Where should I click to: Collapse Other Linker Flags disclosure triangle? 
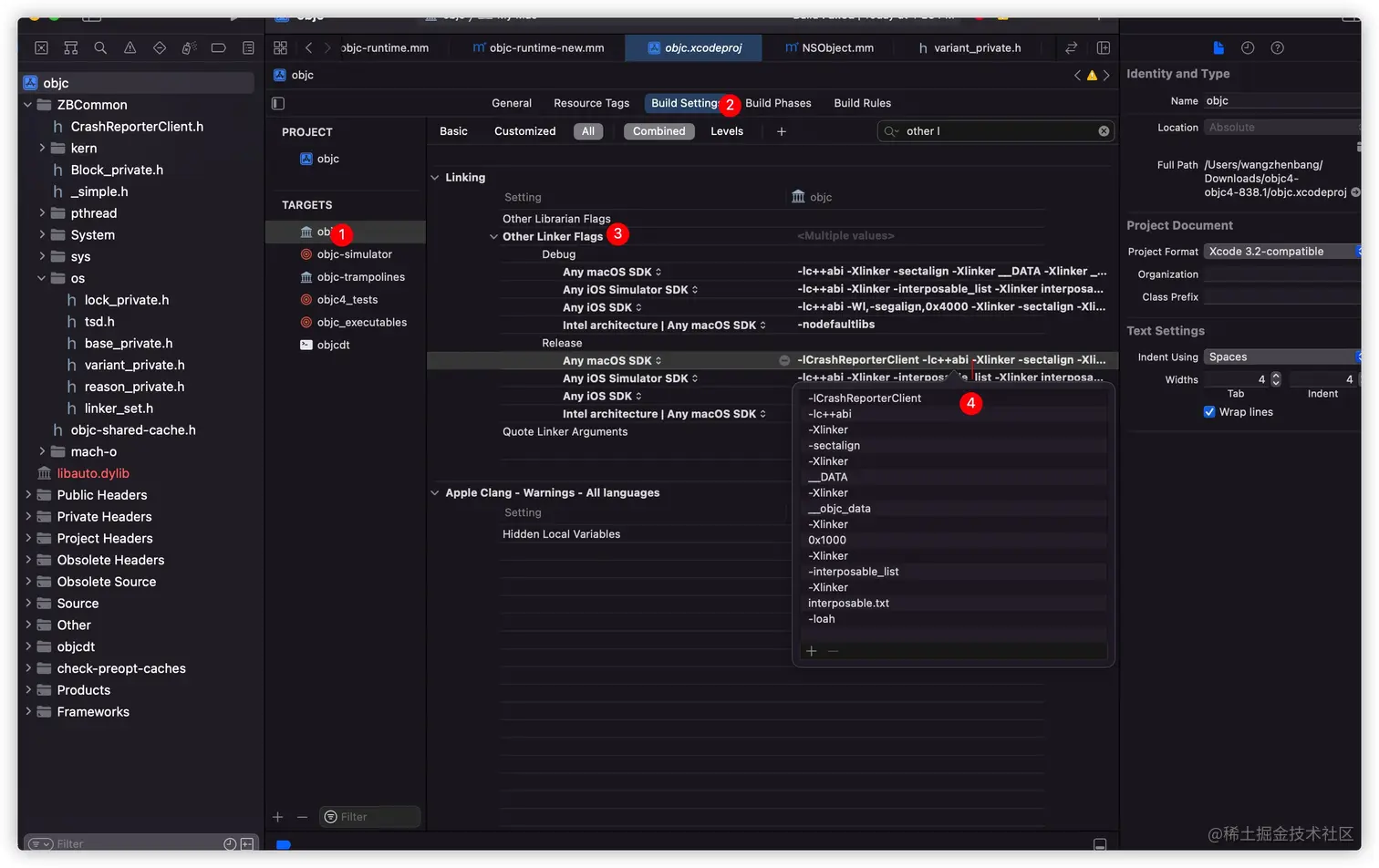(x=493, y=237)
